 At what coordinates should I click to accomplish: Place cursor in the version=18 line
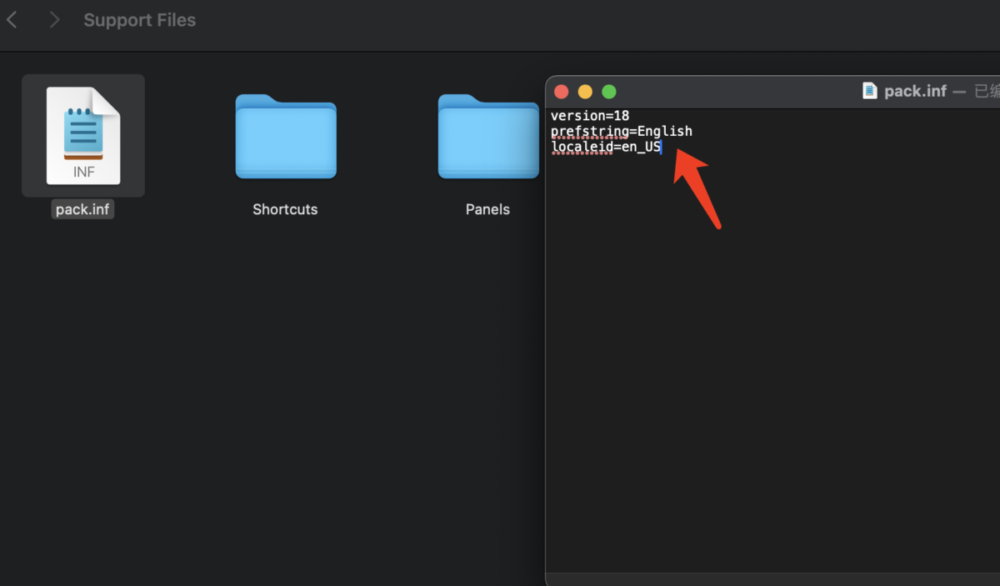(590, 116)
